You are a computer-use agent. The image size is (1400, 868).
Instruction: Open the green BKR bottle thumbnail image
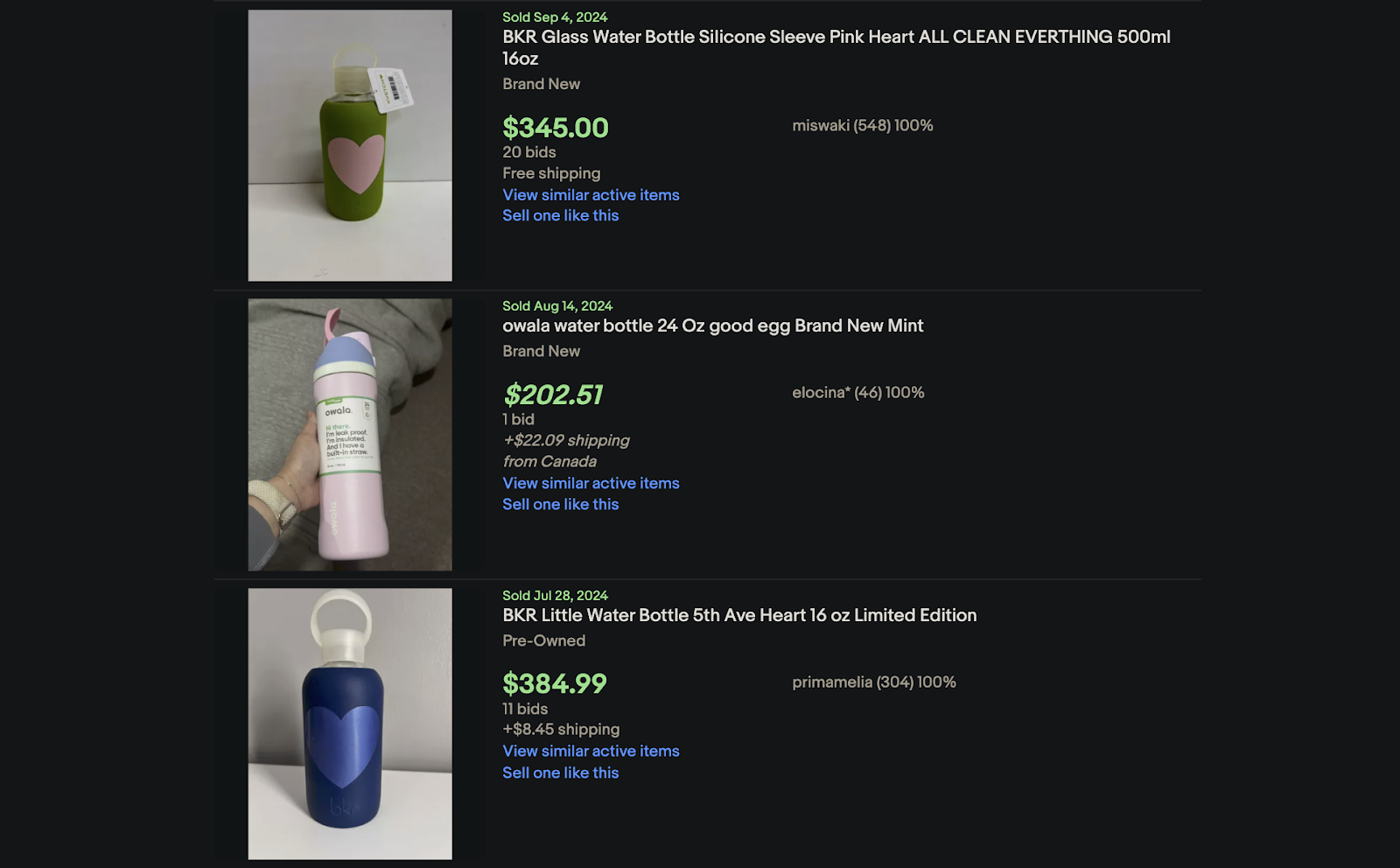coord(350,144)
